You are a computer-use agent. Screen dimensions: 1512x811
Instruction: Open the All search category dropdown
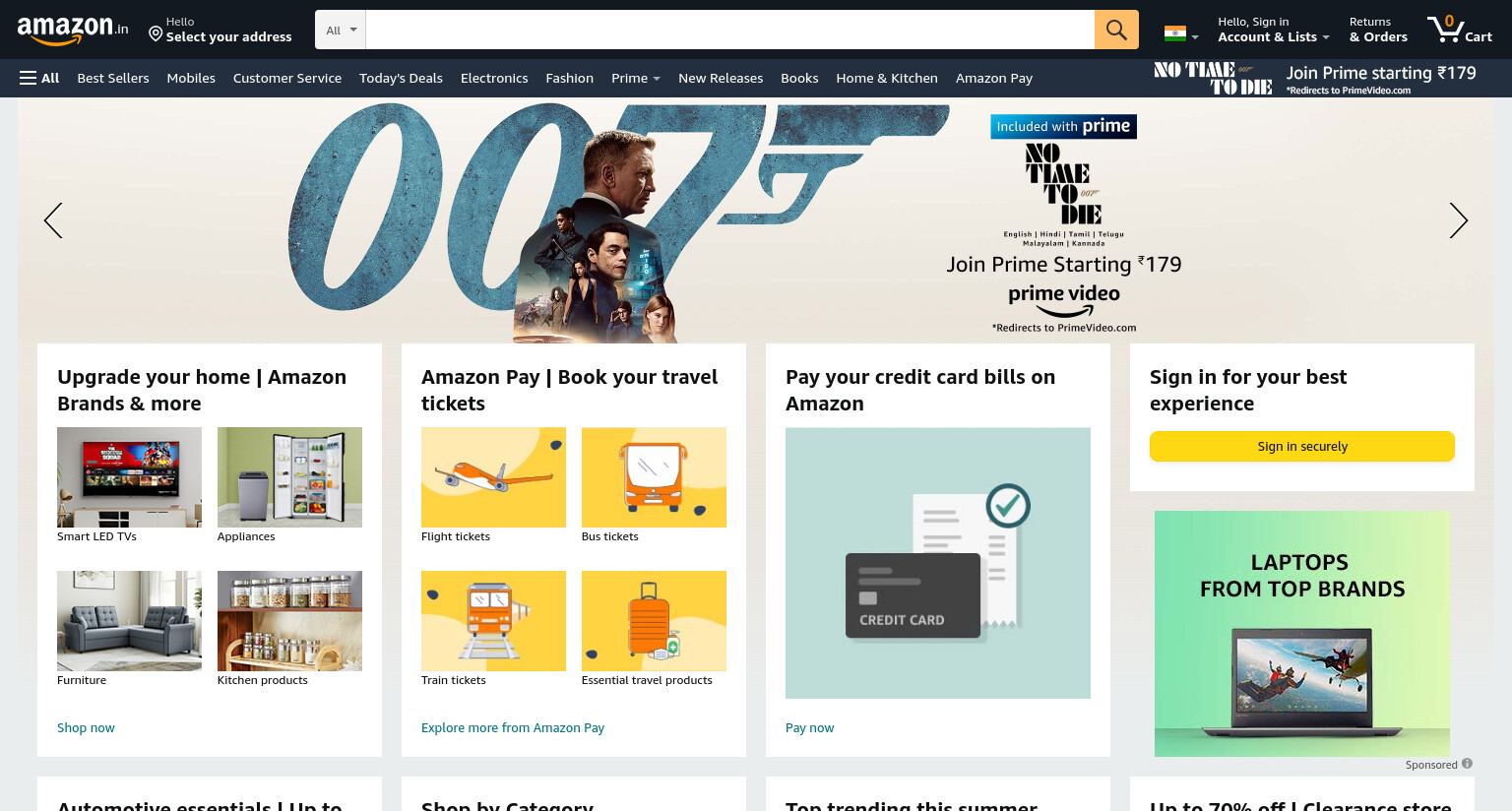[x=341, y=30]
